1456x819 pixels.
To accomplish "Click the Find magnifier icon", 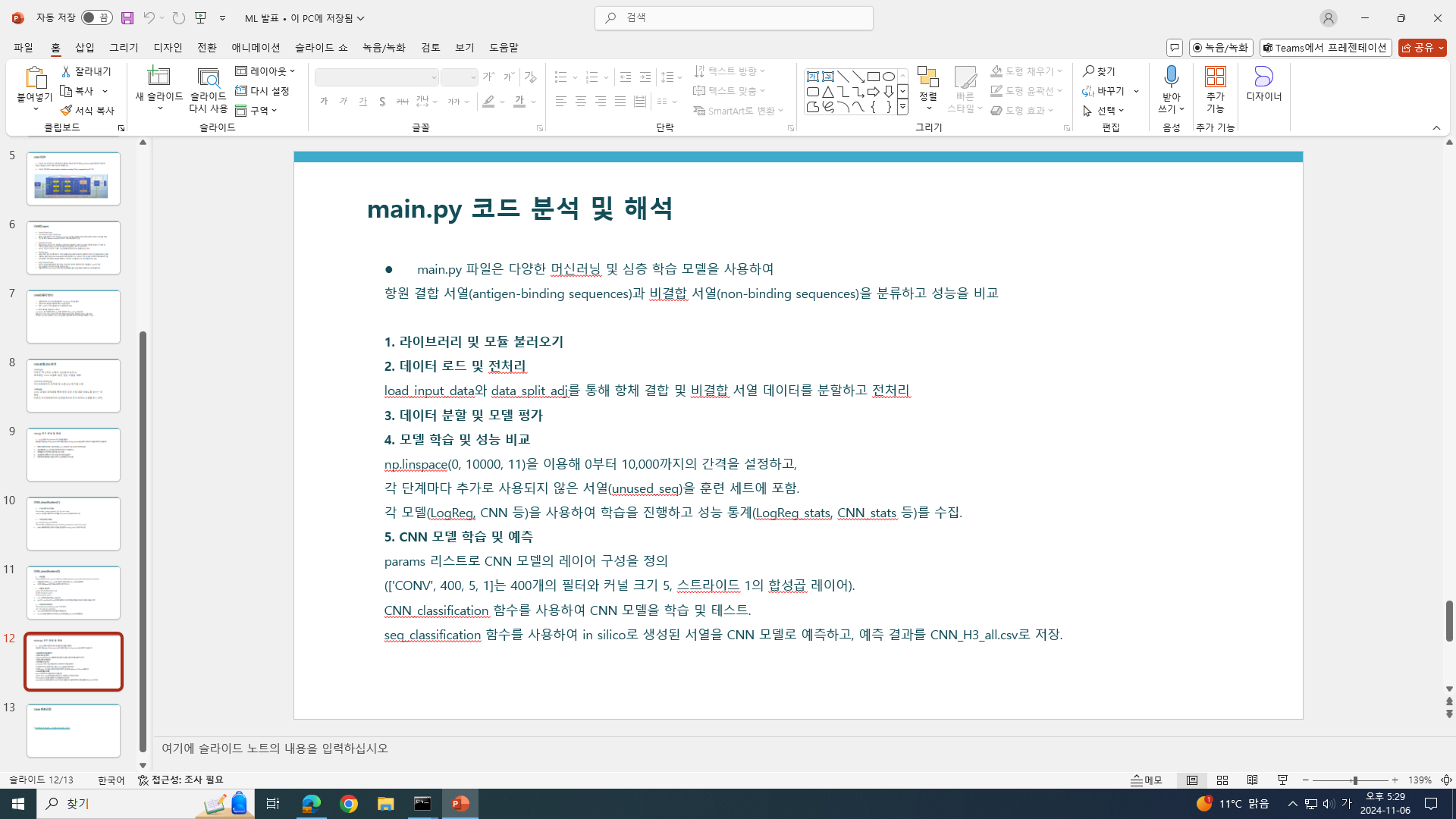I will coord(1089,71).
